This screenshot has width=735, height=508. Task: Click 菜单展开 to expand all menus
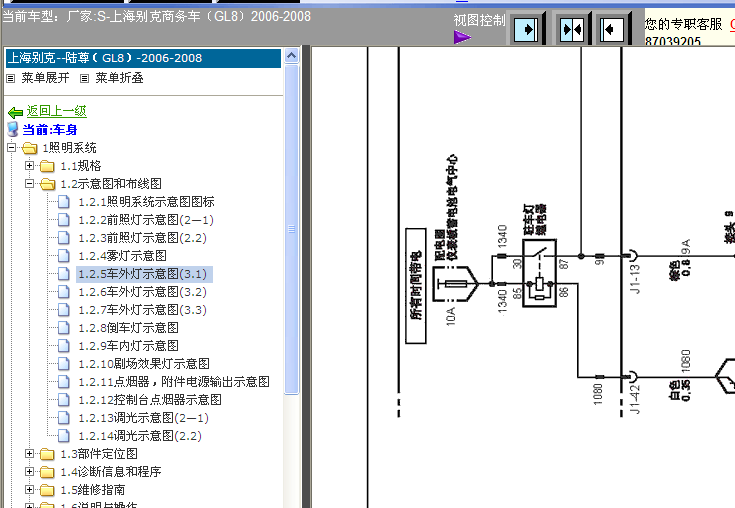click(45, 78)
